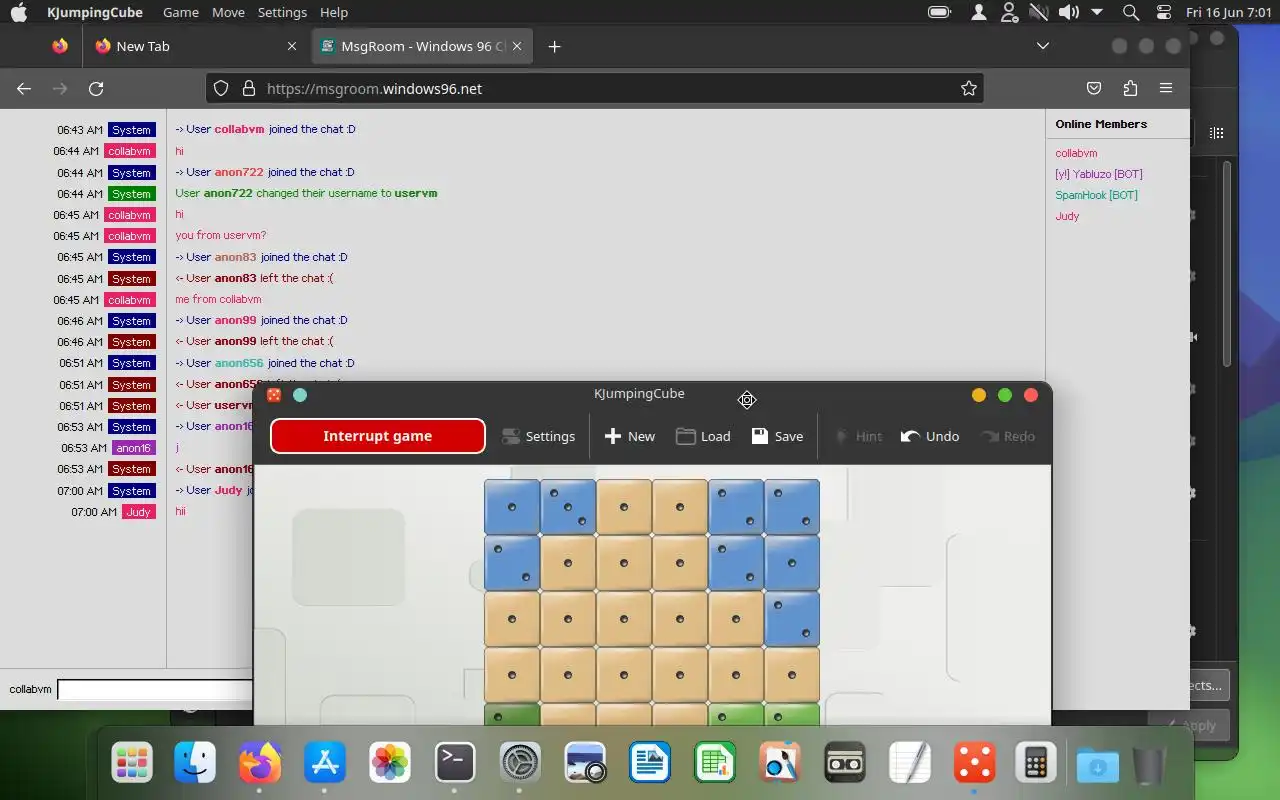The height and width of the screenshot is (800, 1280).
Task: Go forward in Firefox
Action: click(x=60, y=88)
